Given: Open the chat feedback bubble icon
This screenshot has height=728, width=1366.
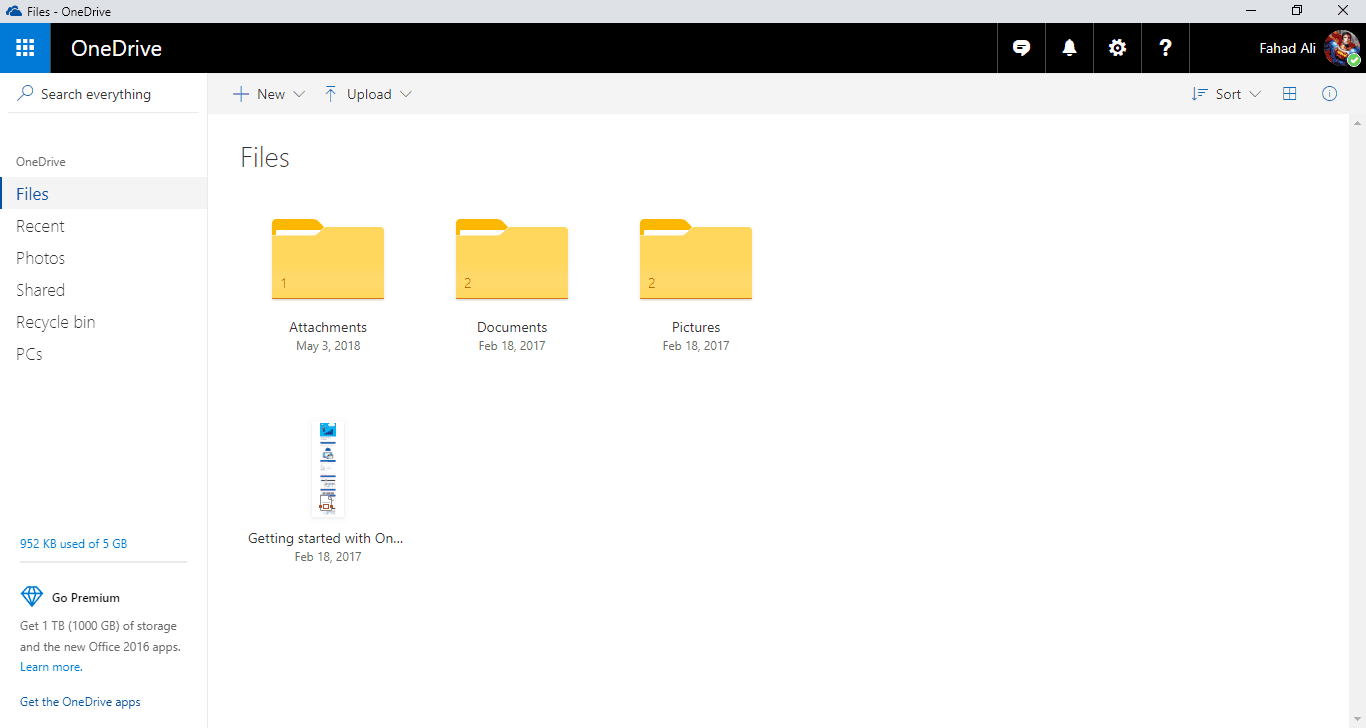Looking at the screenshot, I should point(1021,48).
